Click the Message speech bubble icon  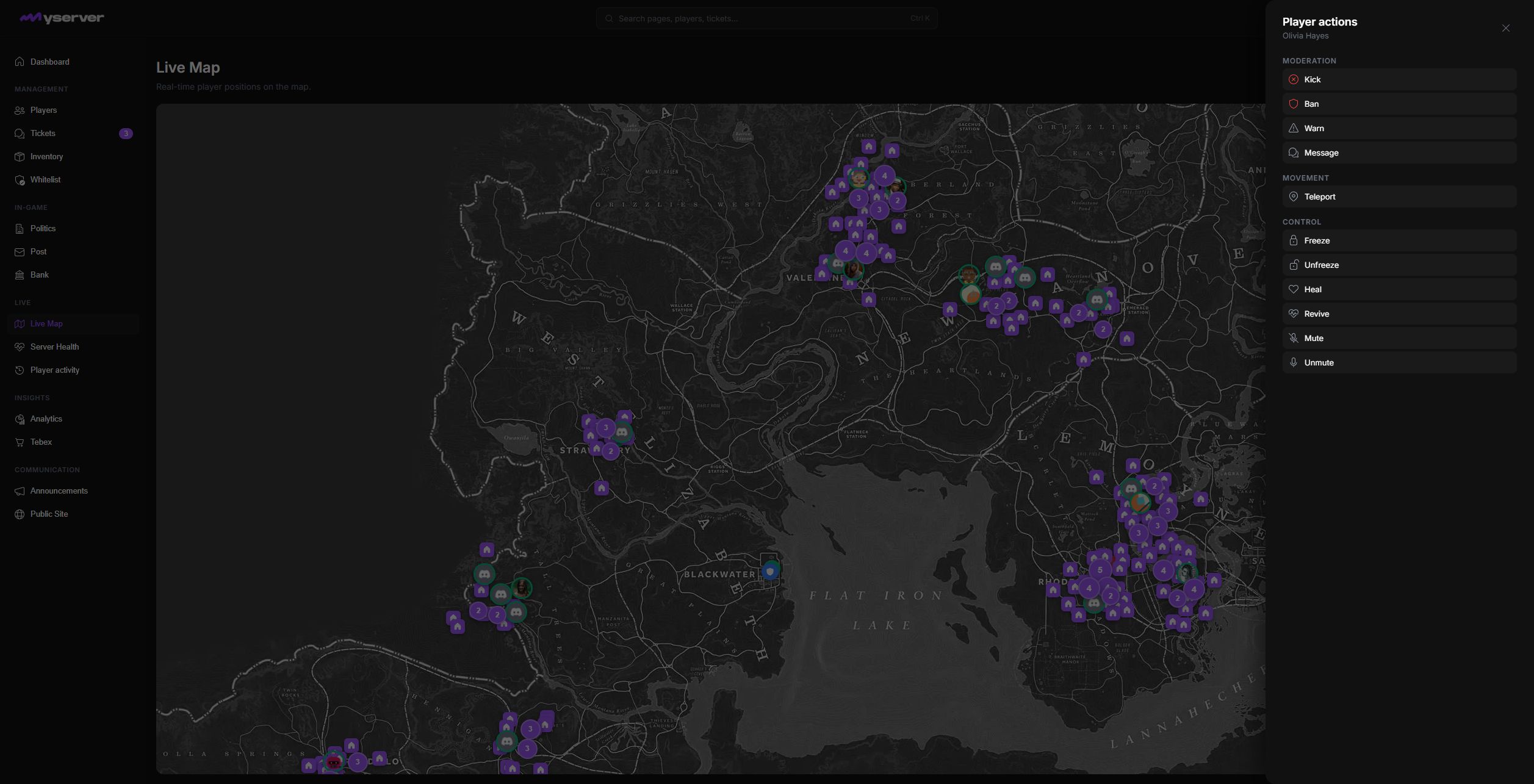pos(1293,153)
